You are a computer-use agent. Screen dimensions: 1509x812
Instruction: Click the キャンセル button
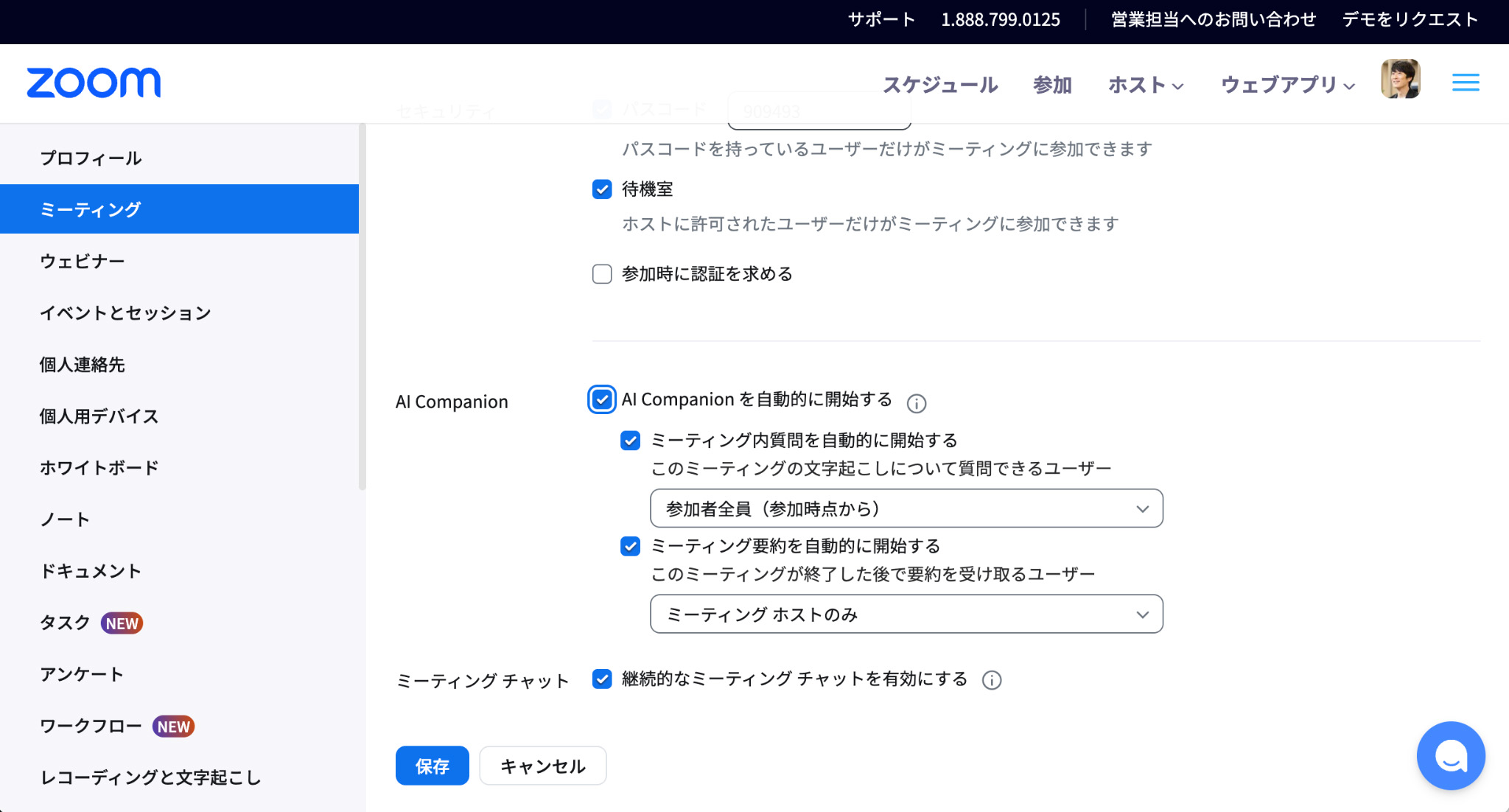[543, 766]
